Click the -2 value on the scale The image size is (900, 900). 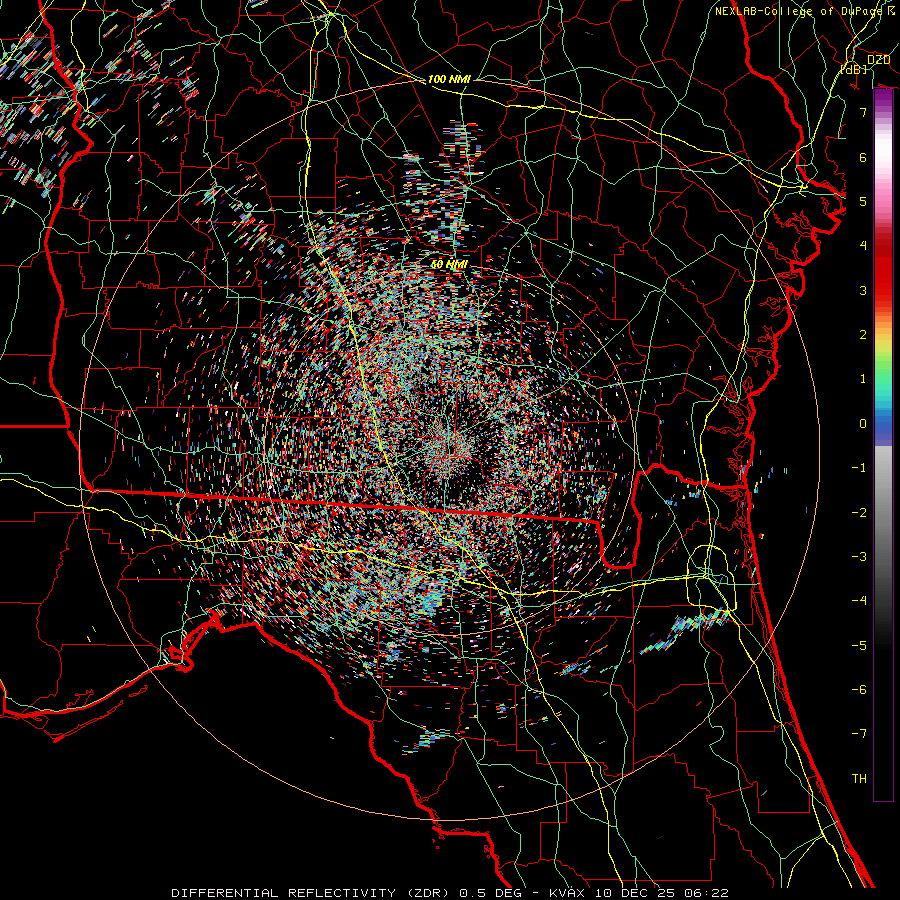tap(859, 513)
